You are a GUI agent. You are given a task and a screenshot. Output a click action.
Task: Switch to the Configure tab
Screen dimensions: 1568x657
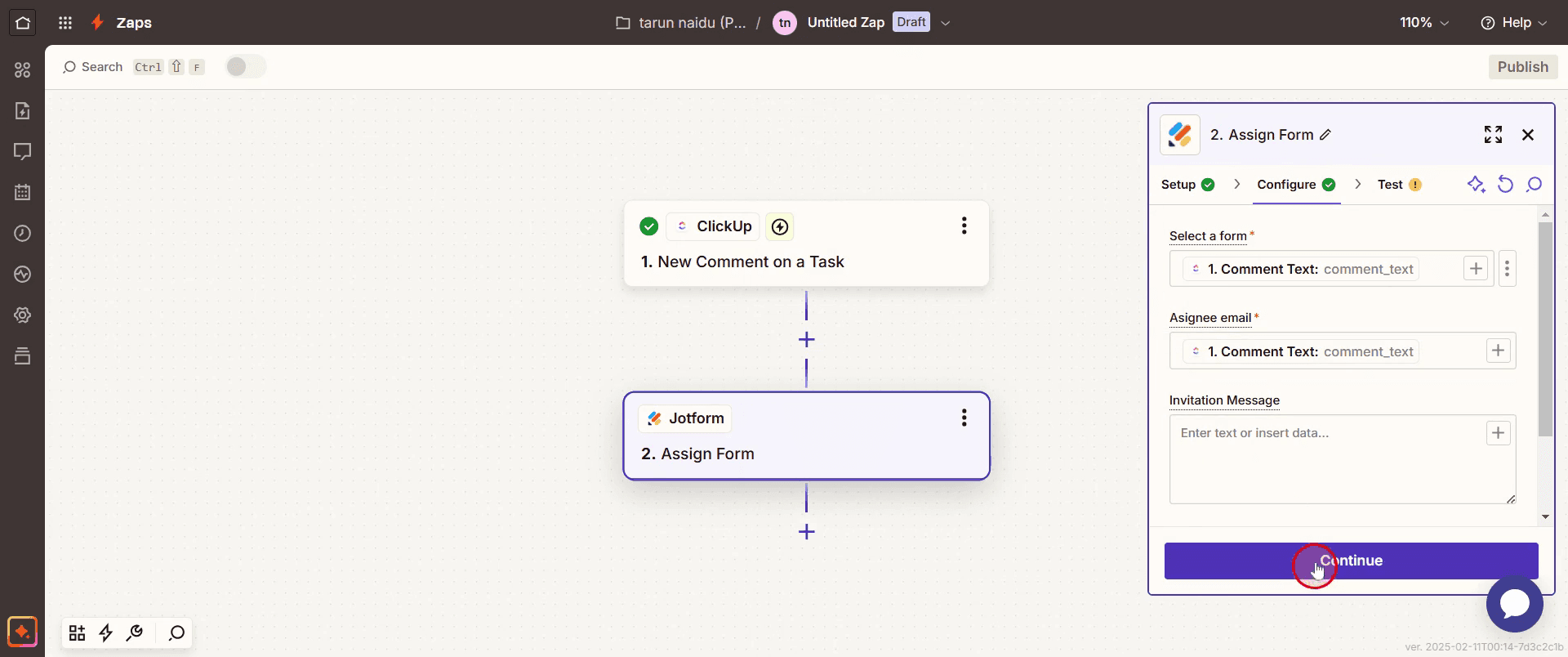coord(1296,185)
